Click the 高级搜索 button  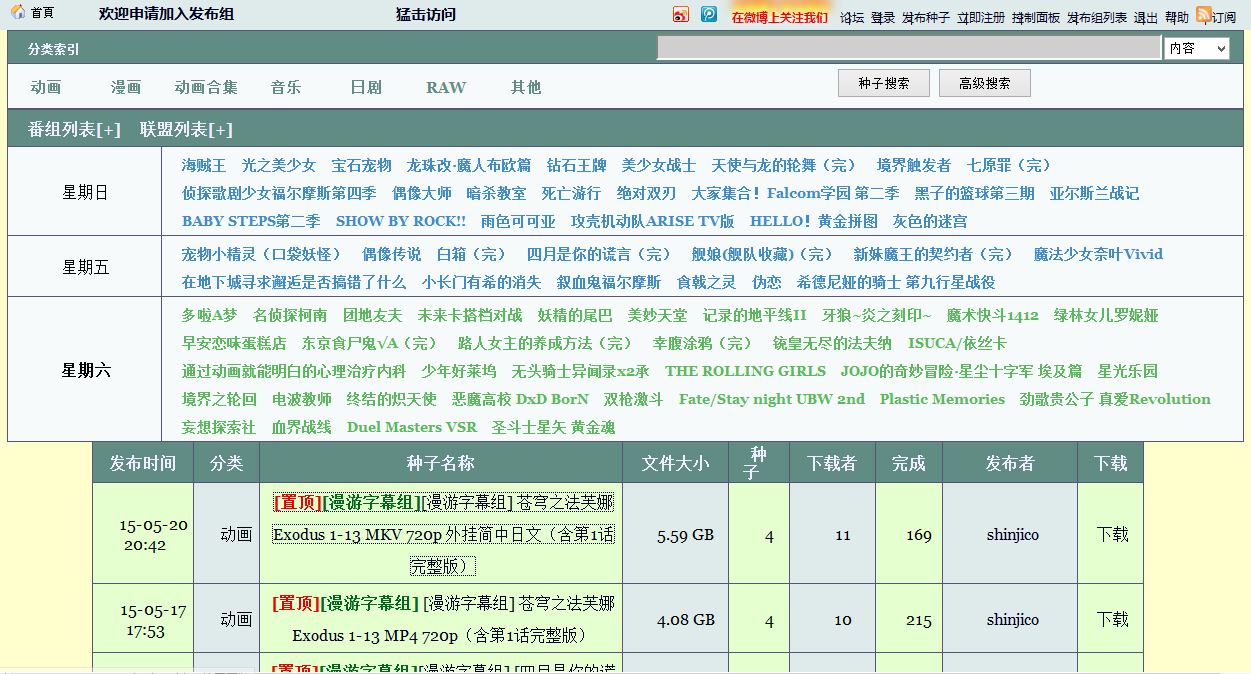point(985,83)
